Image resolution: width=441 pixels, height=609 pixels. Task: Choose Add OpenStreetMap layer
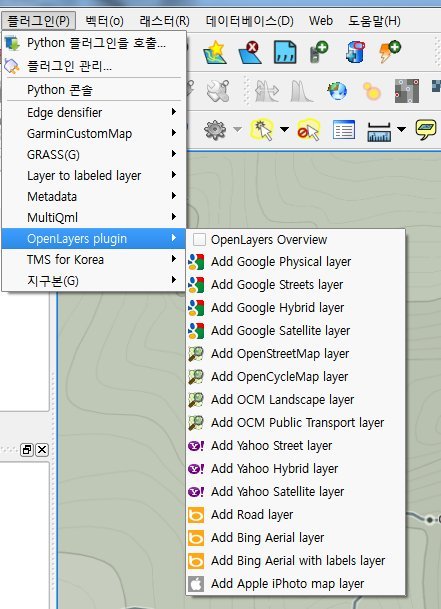coord(296,353)
